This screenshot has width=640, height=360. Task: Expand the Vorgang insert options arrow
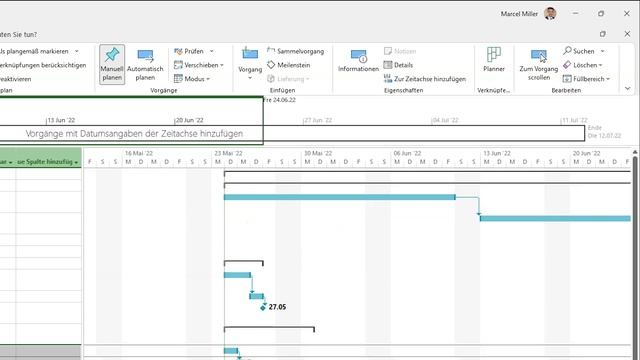(x=250, y=78)
